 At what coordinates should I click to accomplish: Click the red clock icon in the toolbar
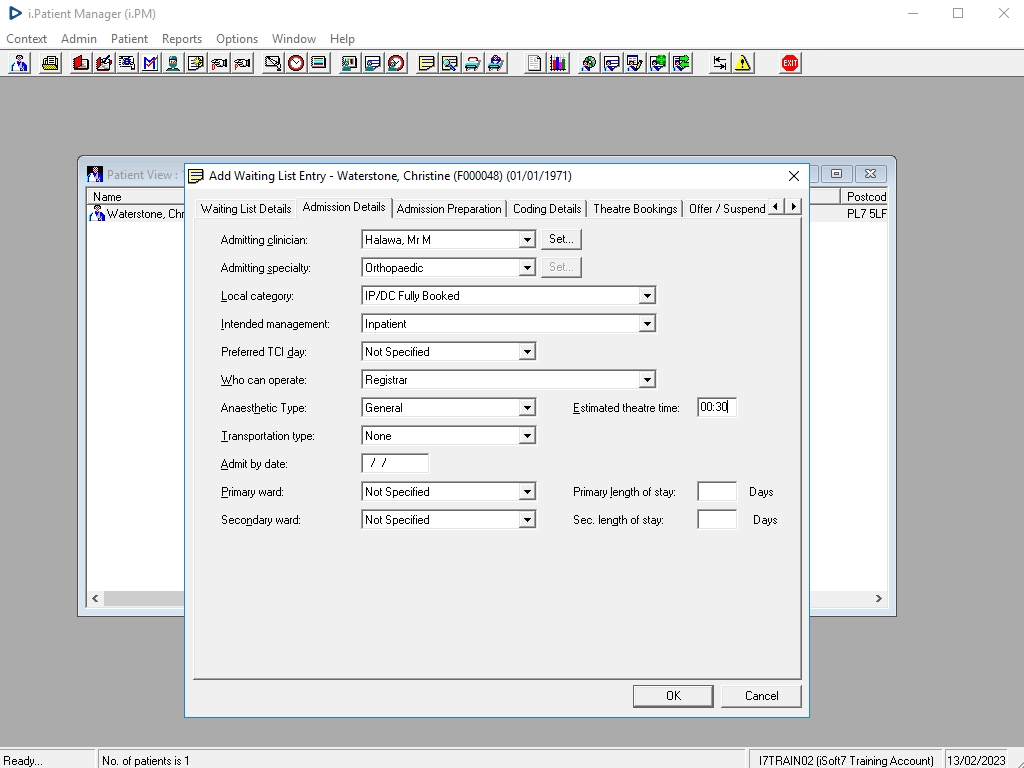296,63
